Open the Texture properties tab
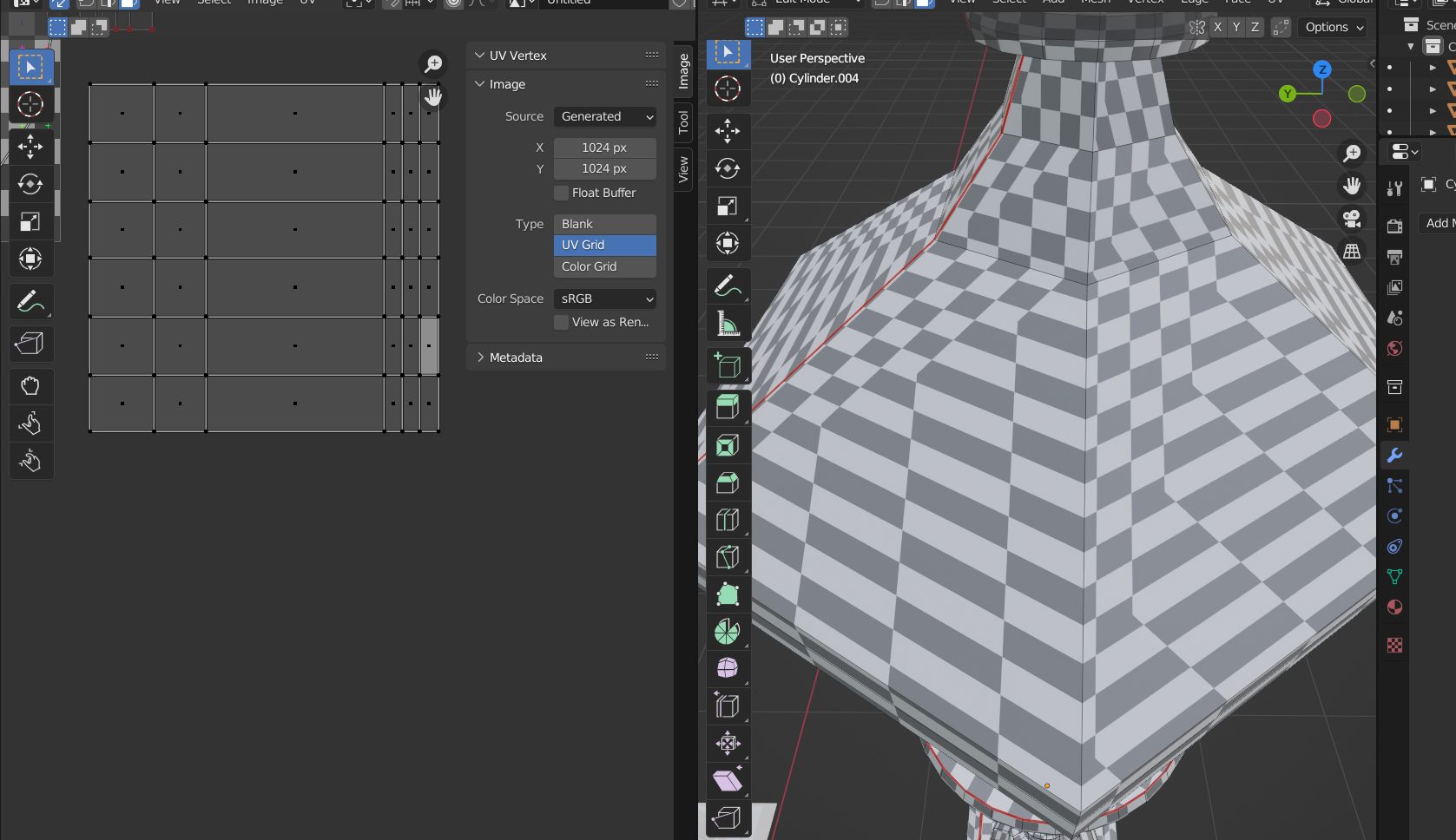 [1394, 645]
